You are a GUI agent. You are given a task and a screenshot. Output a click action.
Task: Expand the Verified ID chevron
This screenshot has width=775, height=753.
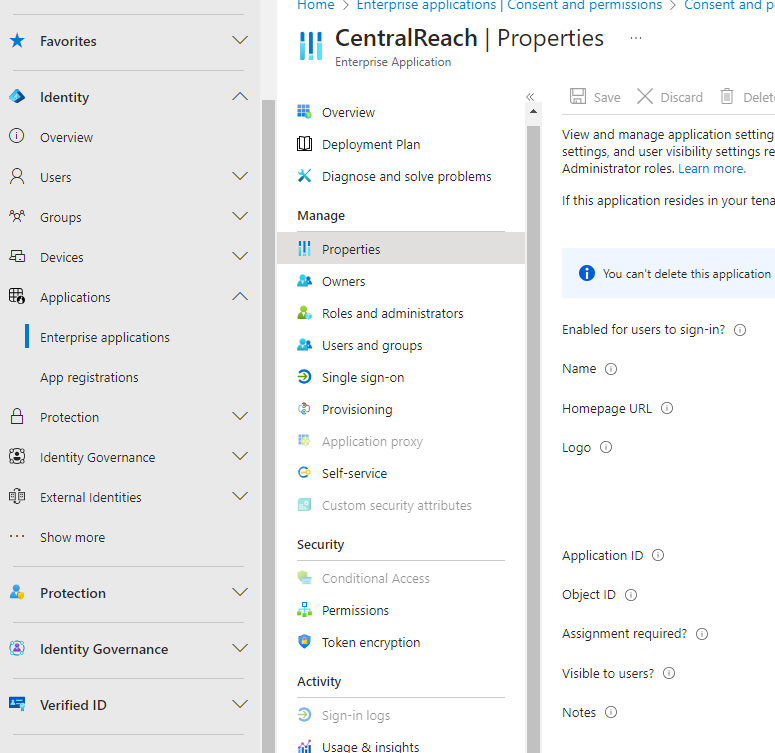point(240,704)
